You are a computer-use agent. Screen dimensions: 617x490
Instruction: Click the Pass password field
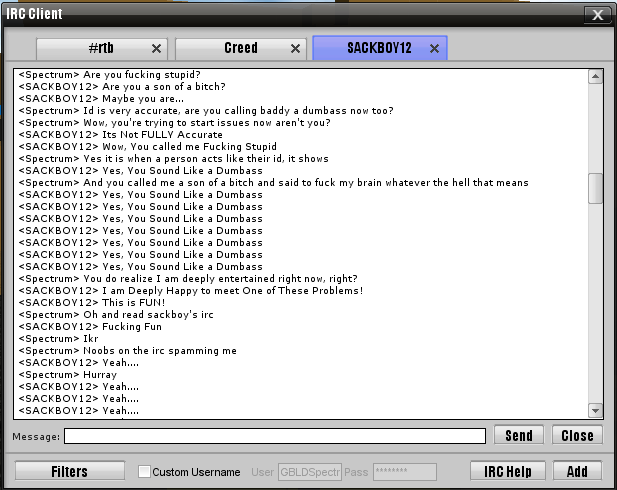point(405,472)
